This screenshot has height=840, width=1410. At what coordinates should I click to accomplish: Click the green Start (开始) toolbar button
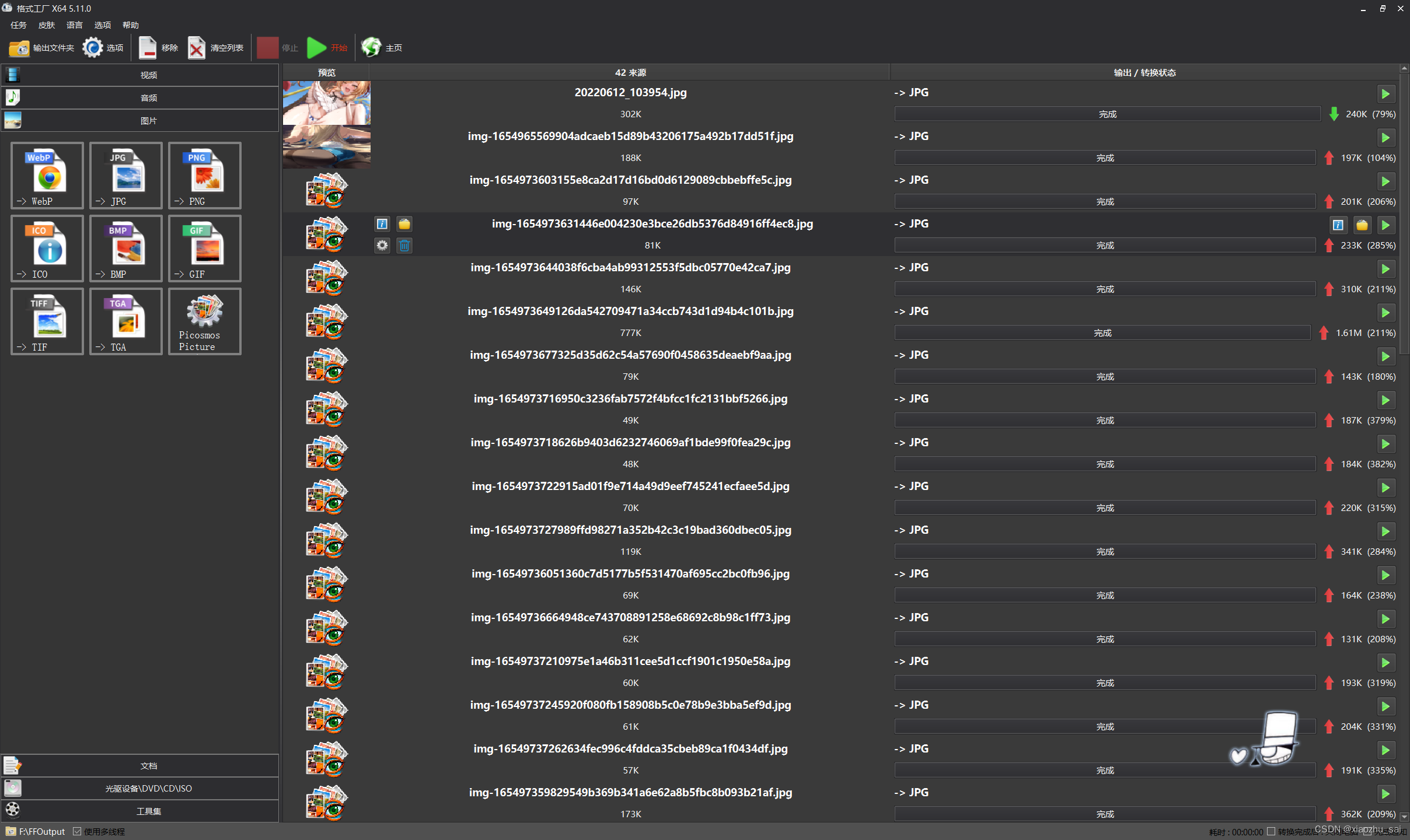tap(327, 48)
